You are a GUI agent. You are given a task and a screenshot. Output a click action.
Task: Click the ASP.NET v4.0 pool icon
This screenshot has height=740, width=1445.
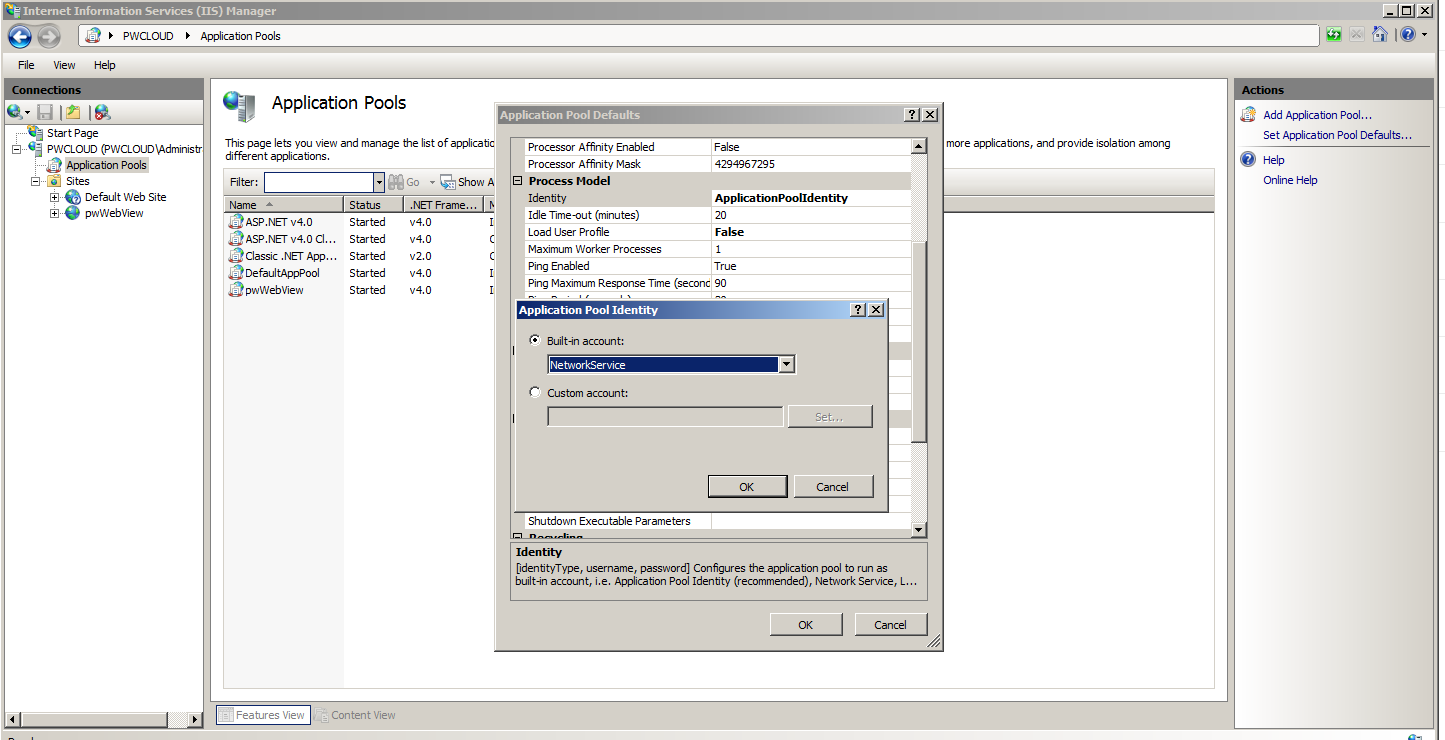[x=236, y=222]
